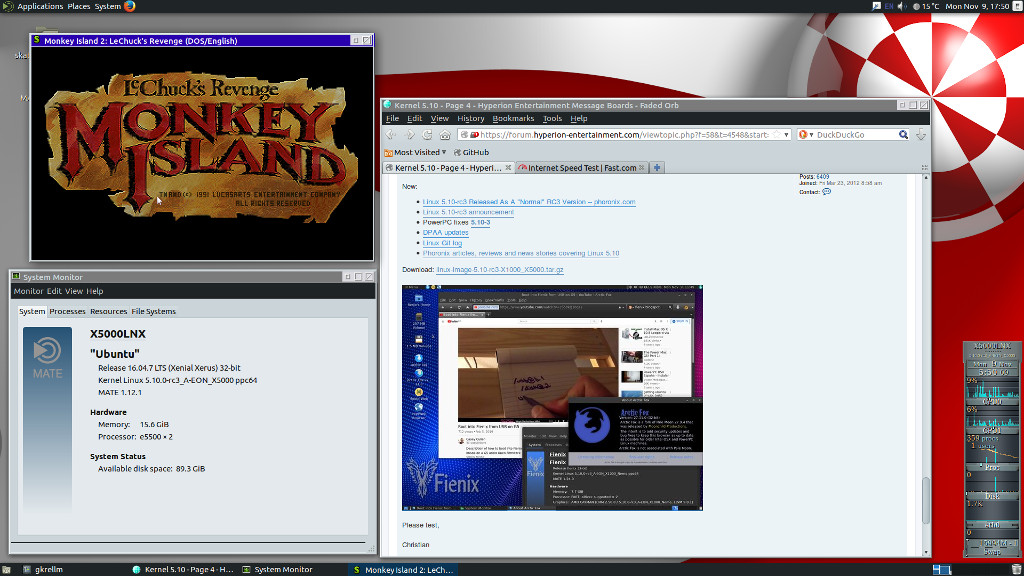
Task: Switch to the Processes tab in System Monitor
Action: (67, 312)
